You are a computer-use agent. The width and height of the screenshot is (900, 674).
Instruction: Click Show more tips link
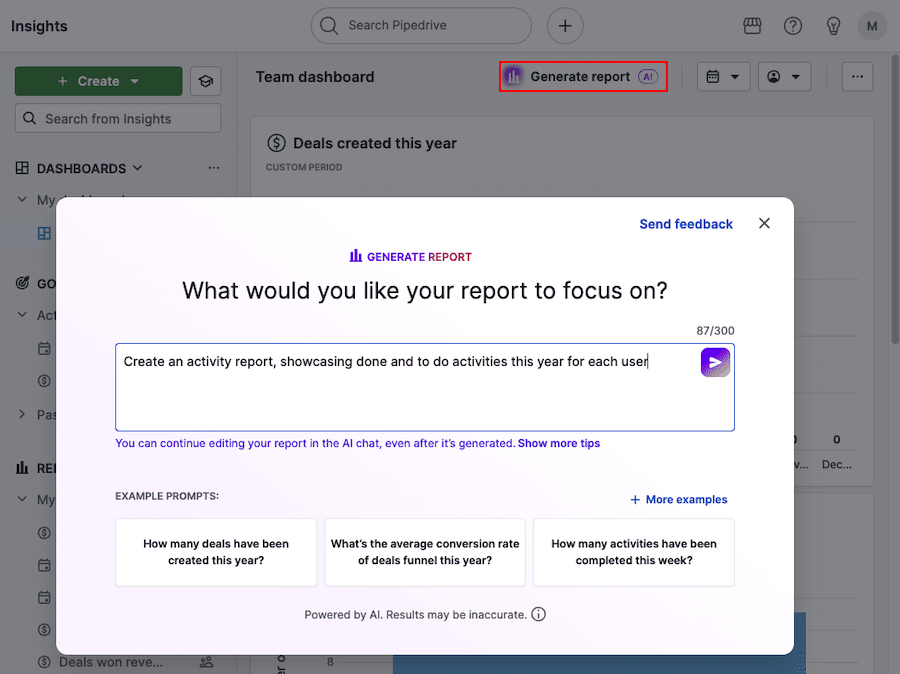559,443
